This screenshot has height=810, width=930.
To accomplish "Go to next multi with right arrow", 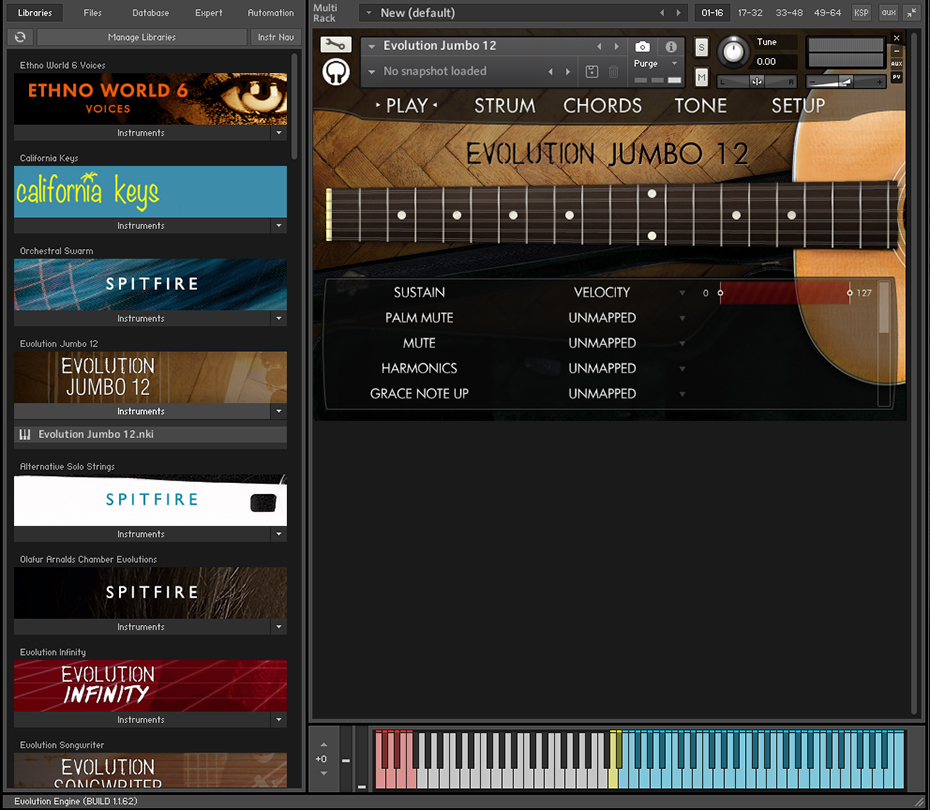I will [679, 12].
